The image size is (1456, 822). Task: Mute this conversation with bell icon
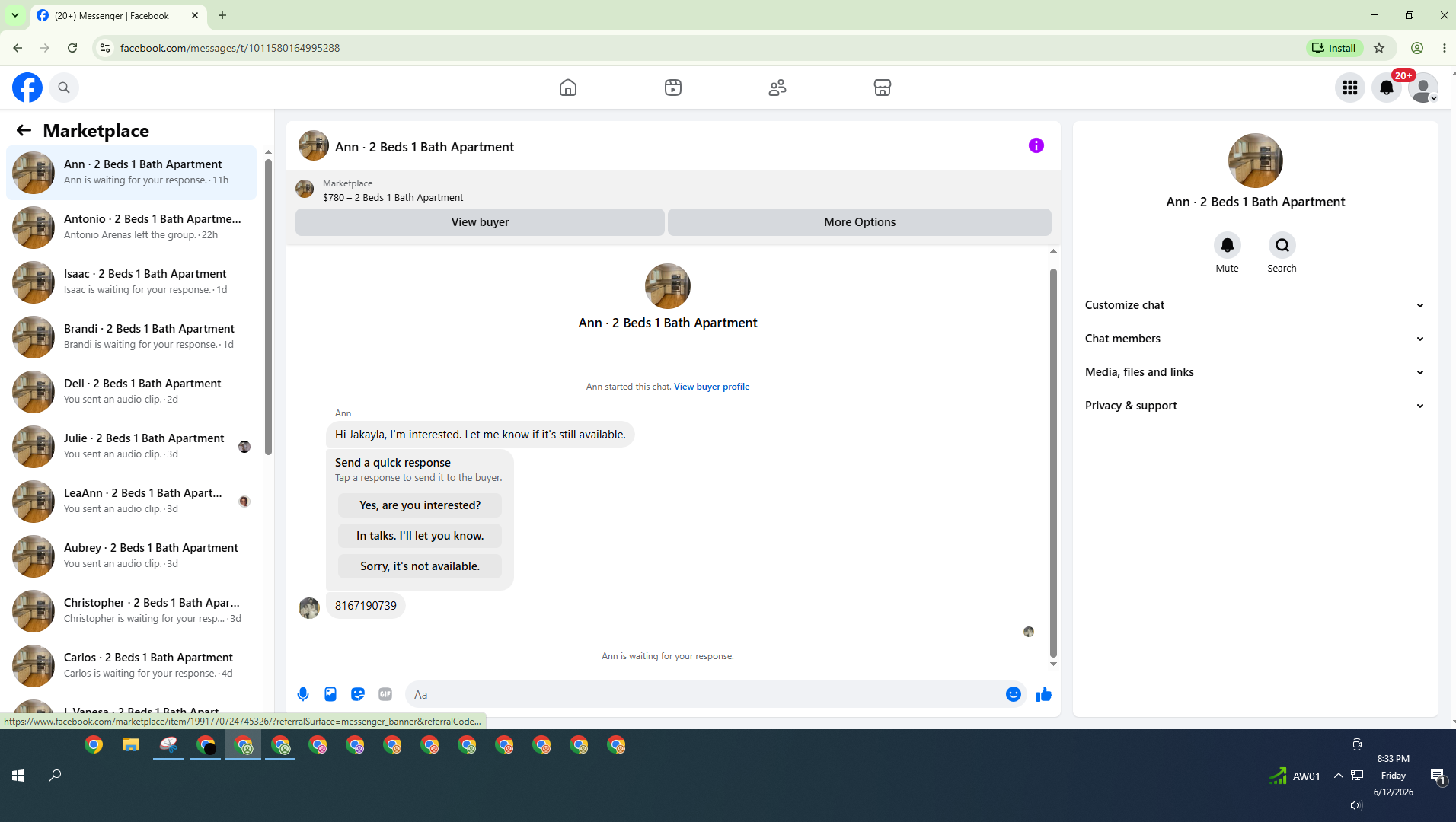pos(1228,245)
